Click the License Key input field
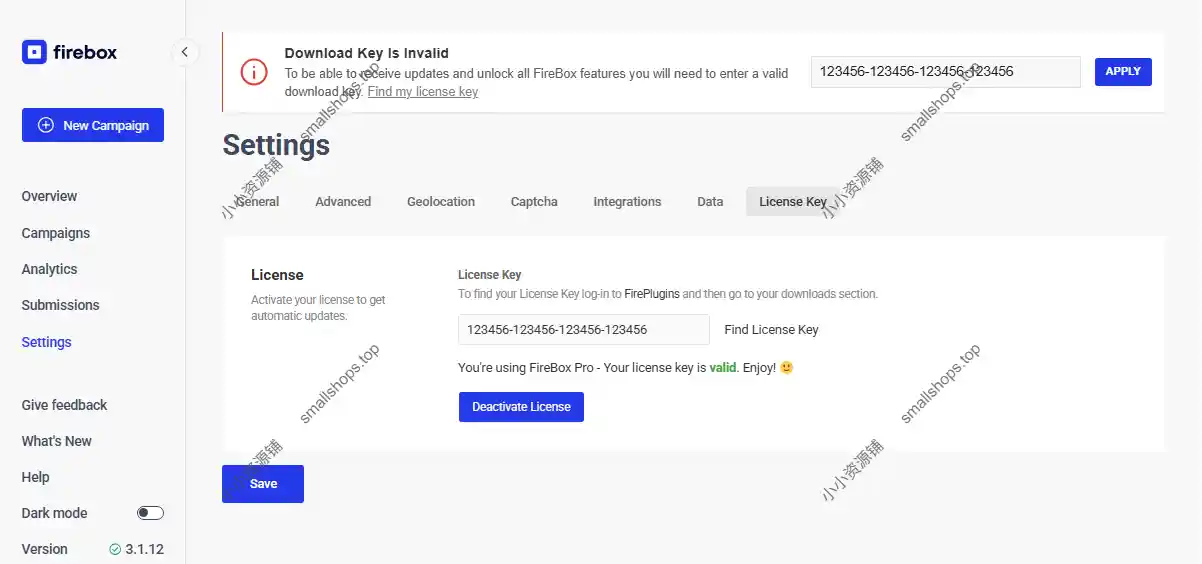 click(x=583, y=329)
